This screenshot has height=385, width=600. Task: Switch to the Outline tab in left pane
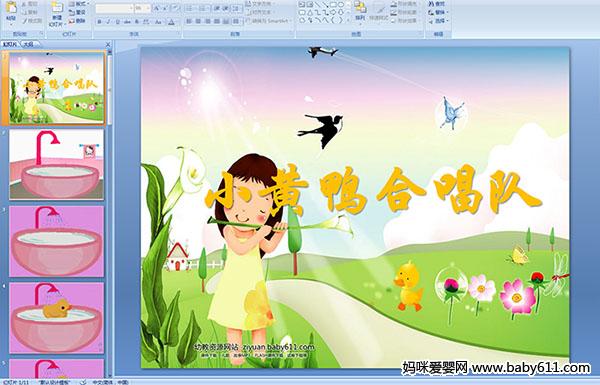click(28, 45)
